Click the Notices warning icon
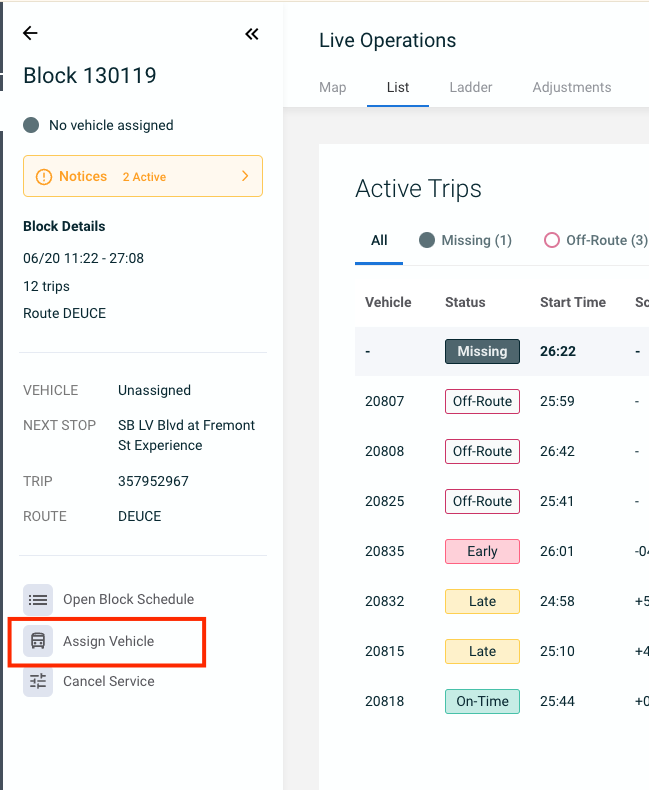Viewport: 649px width, 790px height. click(44, 177)
